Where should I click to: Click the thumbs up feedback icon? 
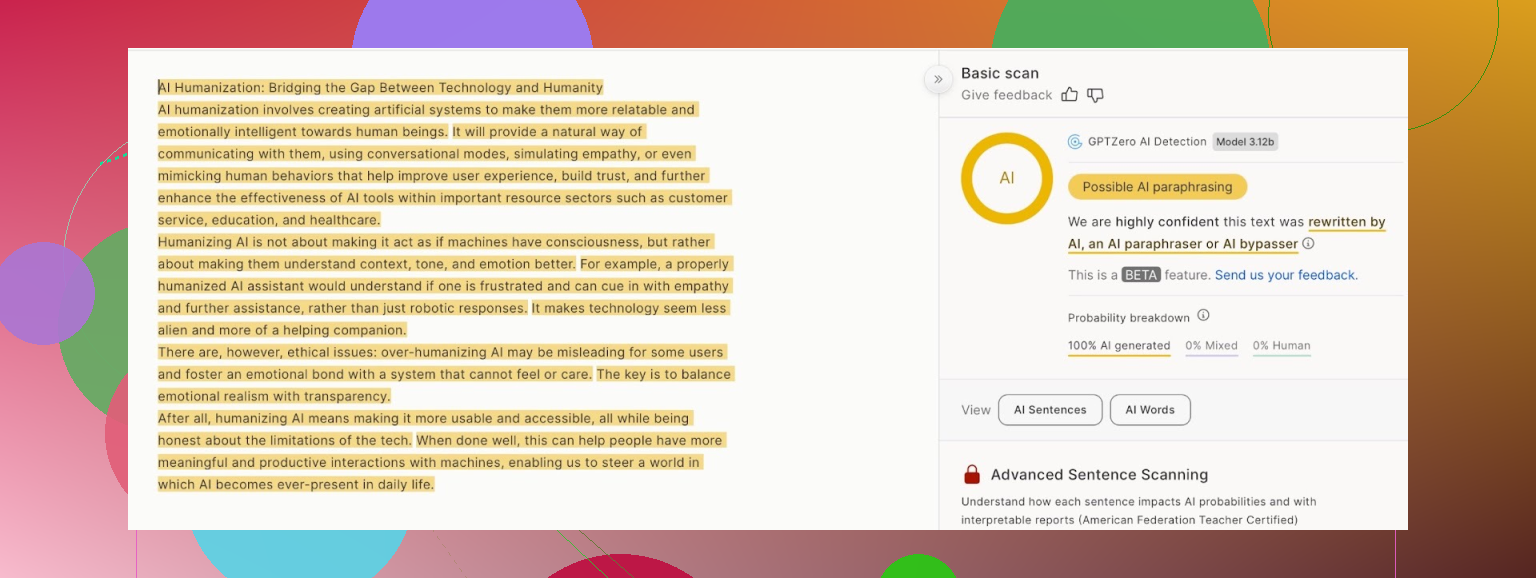pyautogui.click(x=1069, y=95)
